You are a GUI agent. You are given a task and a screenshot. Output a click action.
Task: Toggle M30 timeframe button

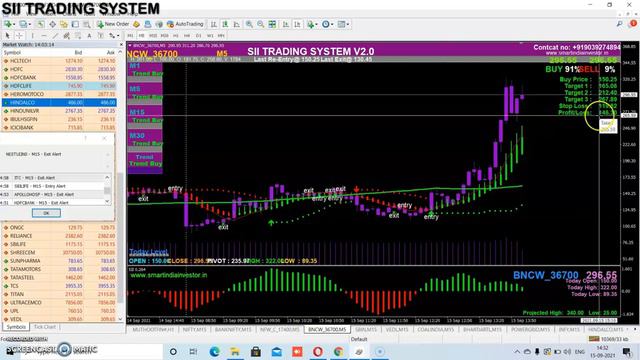tap(164, 36)
